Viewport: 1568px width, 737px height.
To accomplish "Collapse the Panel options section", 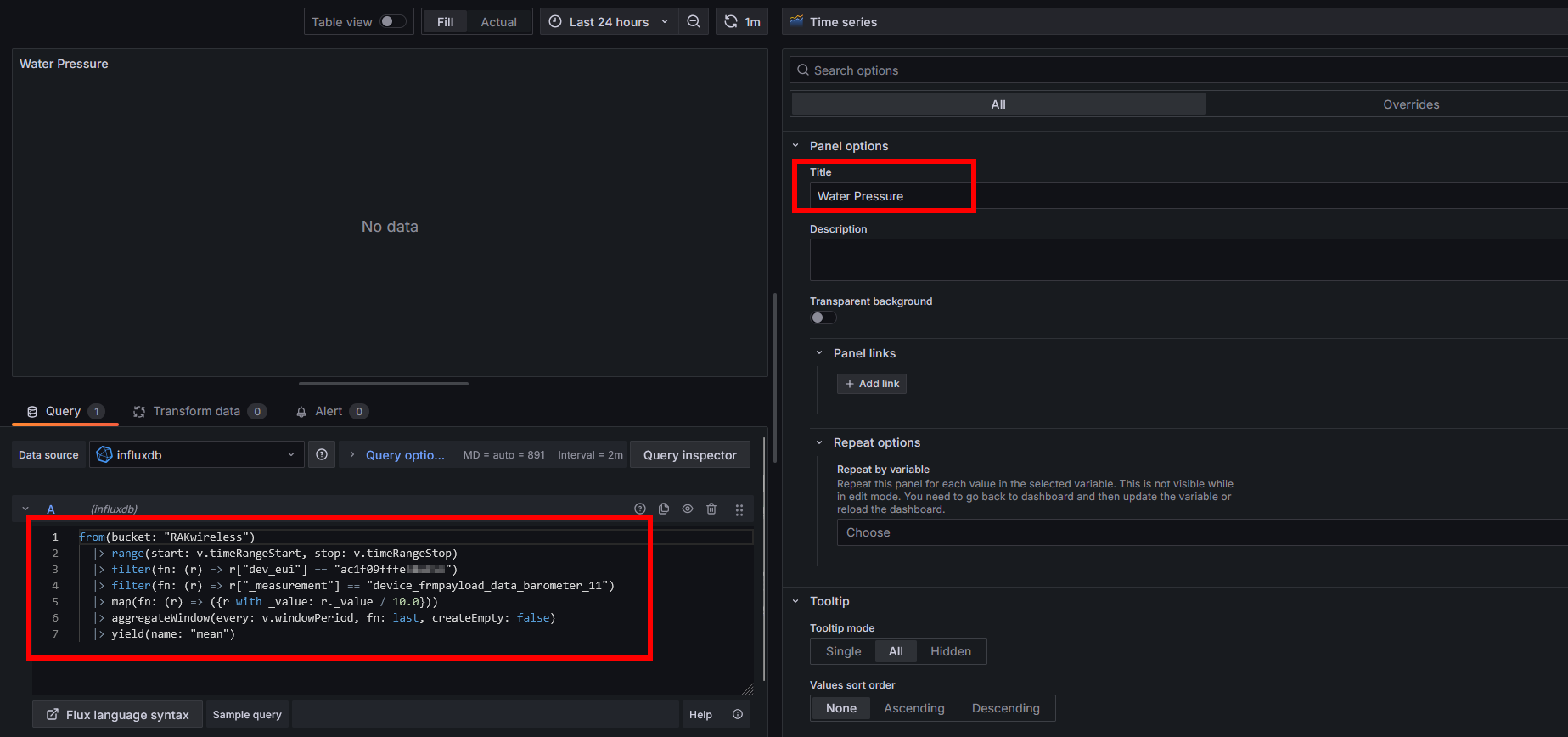I will tap(795, 146).
